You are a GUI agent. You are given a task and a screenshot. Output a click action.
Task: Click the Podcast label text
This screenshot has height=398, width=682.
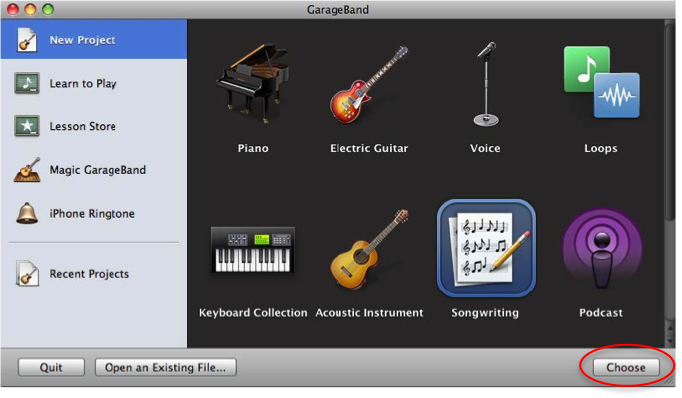[601, 313]
